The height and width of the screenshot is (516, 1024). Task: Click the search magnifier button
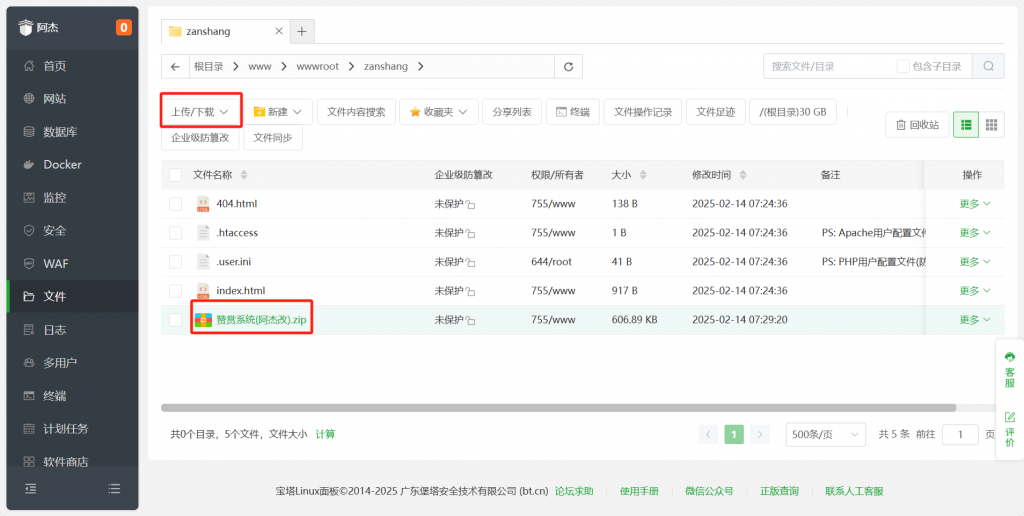tap(989, 66)
